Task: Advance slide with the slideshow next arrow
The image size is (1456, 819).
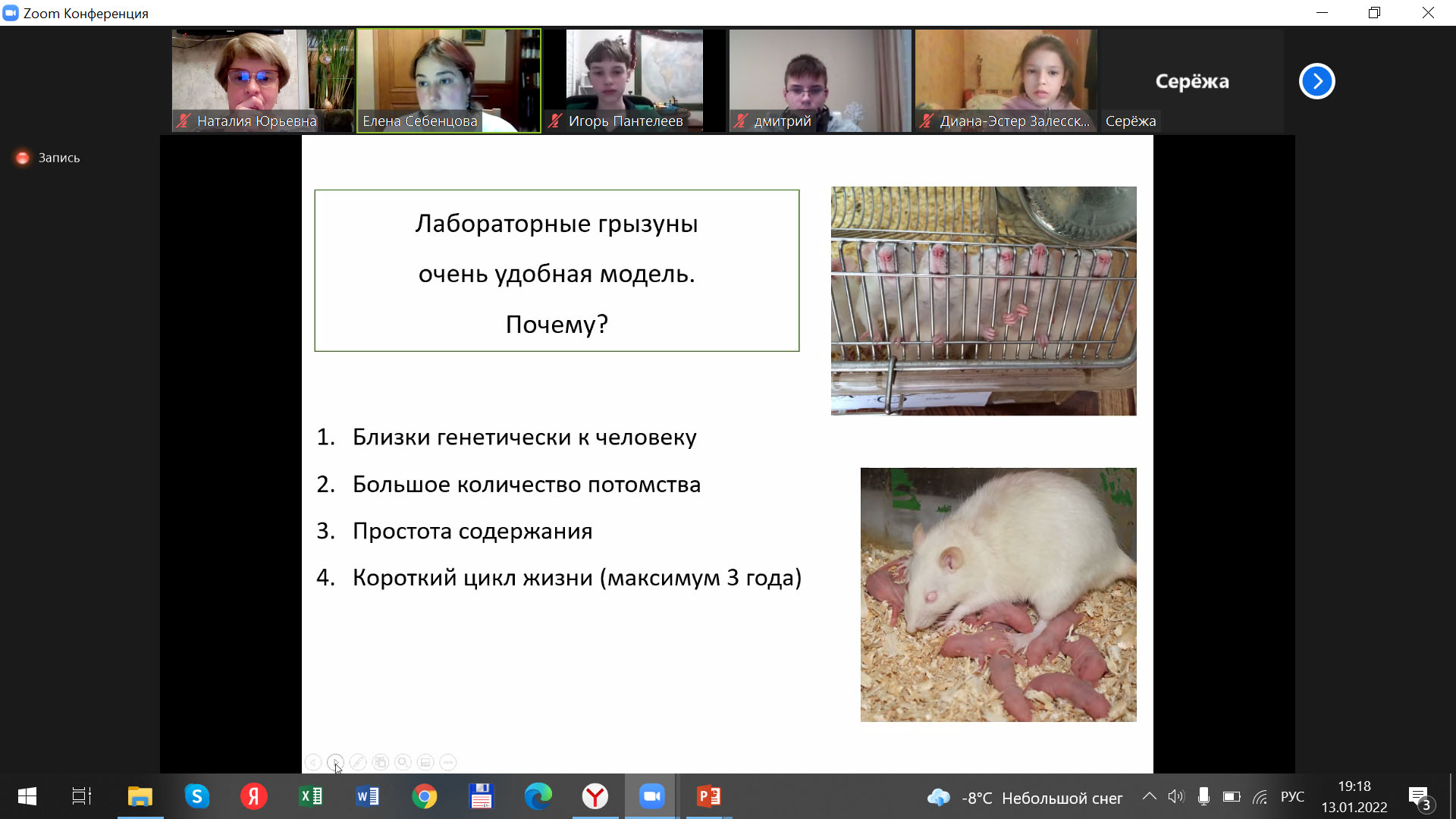Action: pos(335,762)
